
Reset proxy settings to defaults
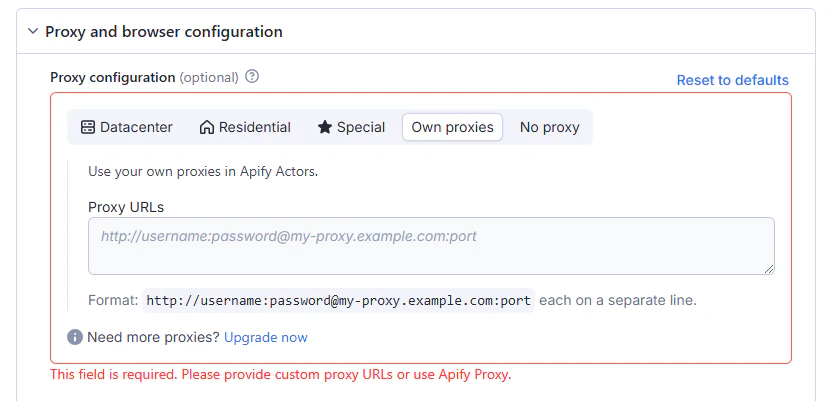pyautogui.click(x=732, y=80)
